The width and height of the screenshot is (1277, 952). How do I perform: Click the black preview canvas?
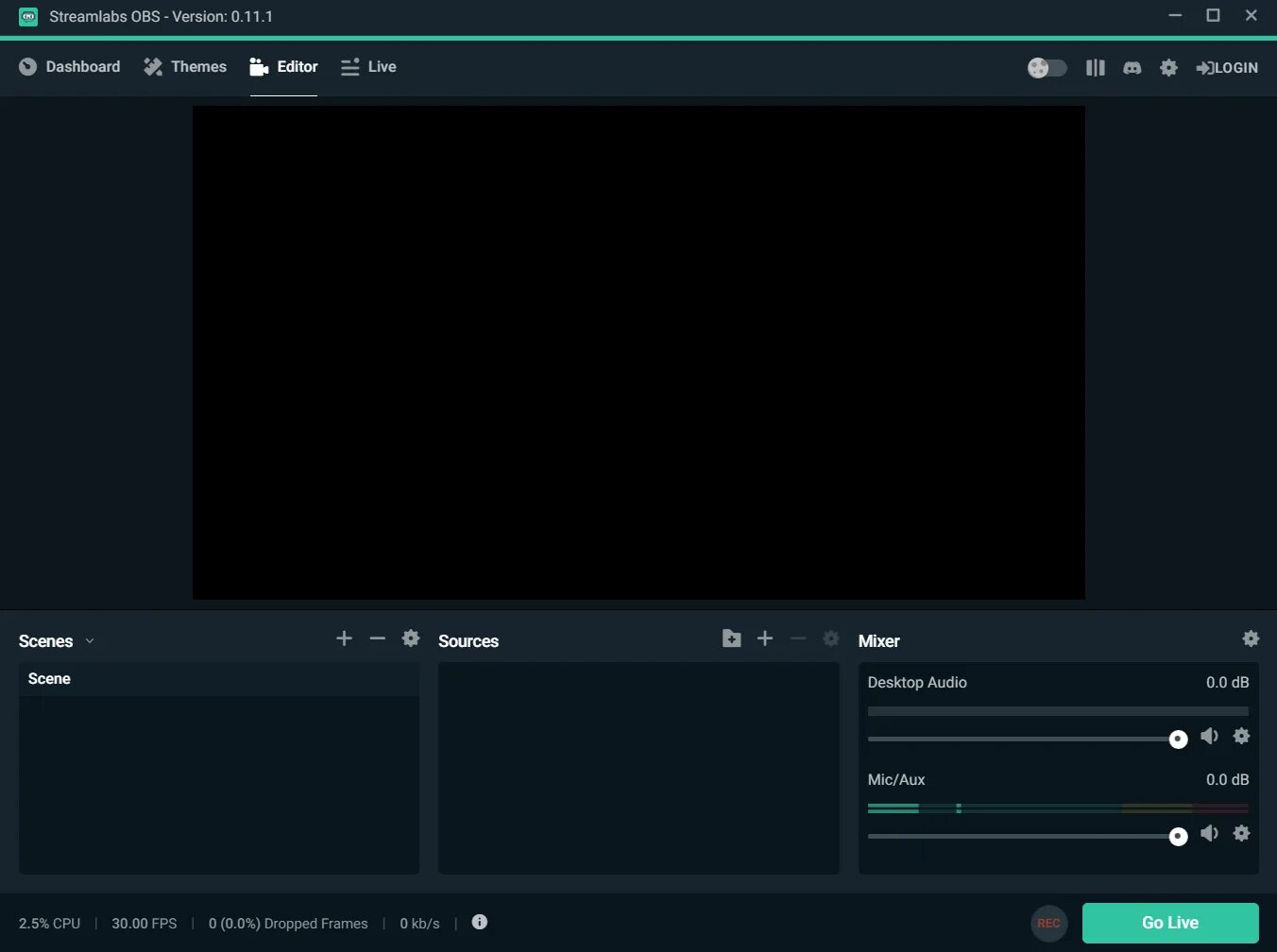(x=638, y=352)
